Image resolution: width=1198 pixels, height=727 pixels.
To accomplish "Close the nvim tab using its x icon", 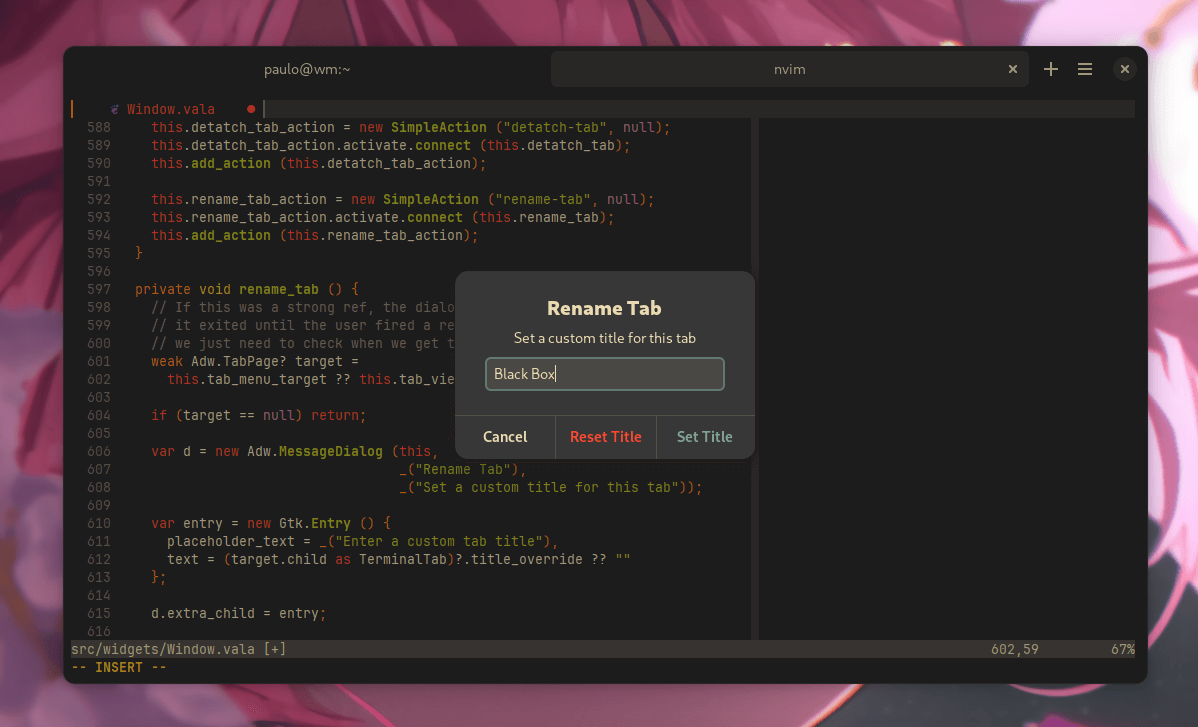I will click(1012, 69).
